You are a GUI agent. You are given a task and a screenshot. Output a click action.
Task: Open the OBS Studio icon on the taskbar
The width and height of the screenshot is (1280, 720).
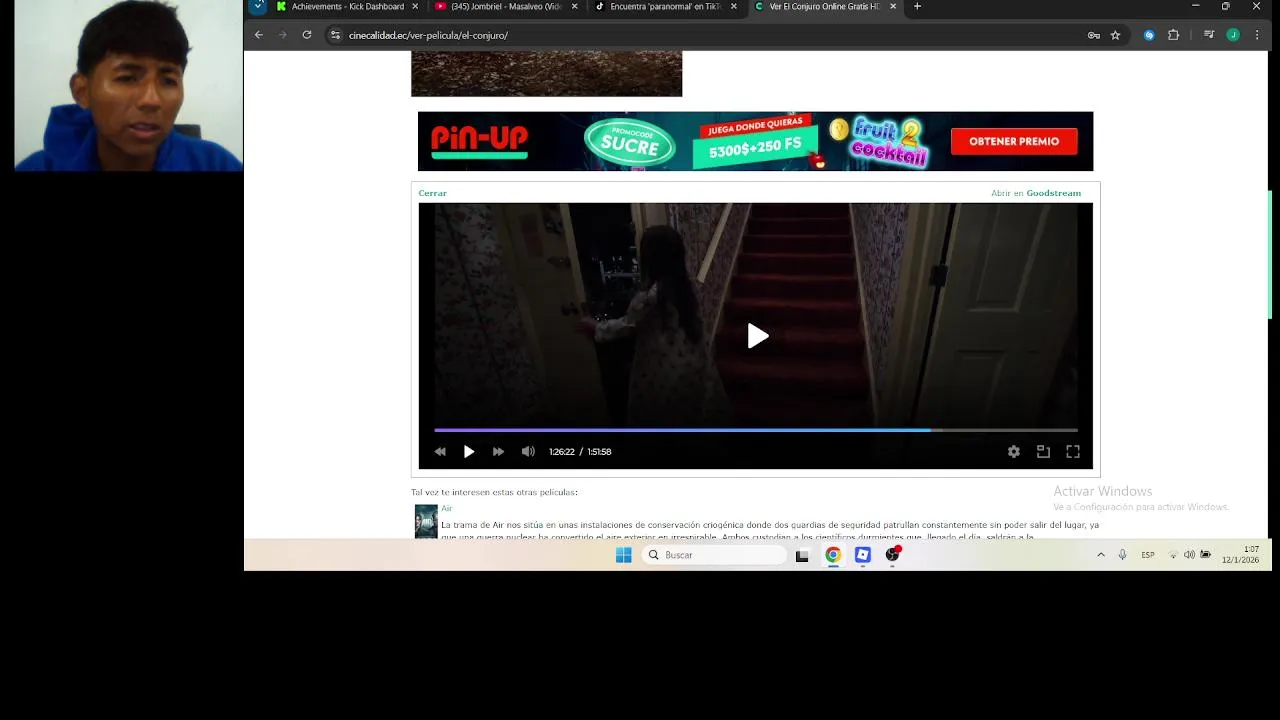click(893, 555)
